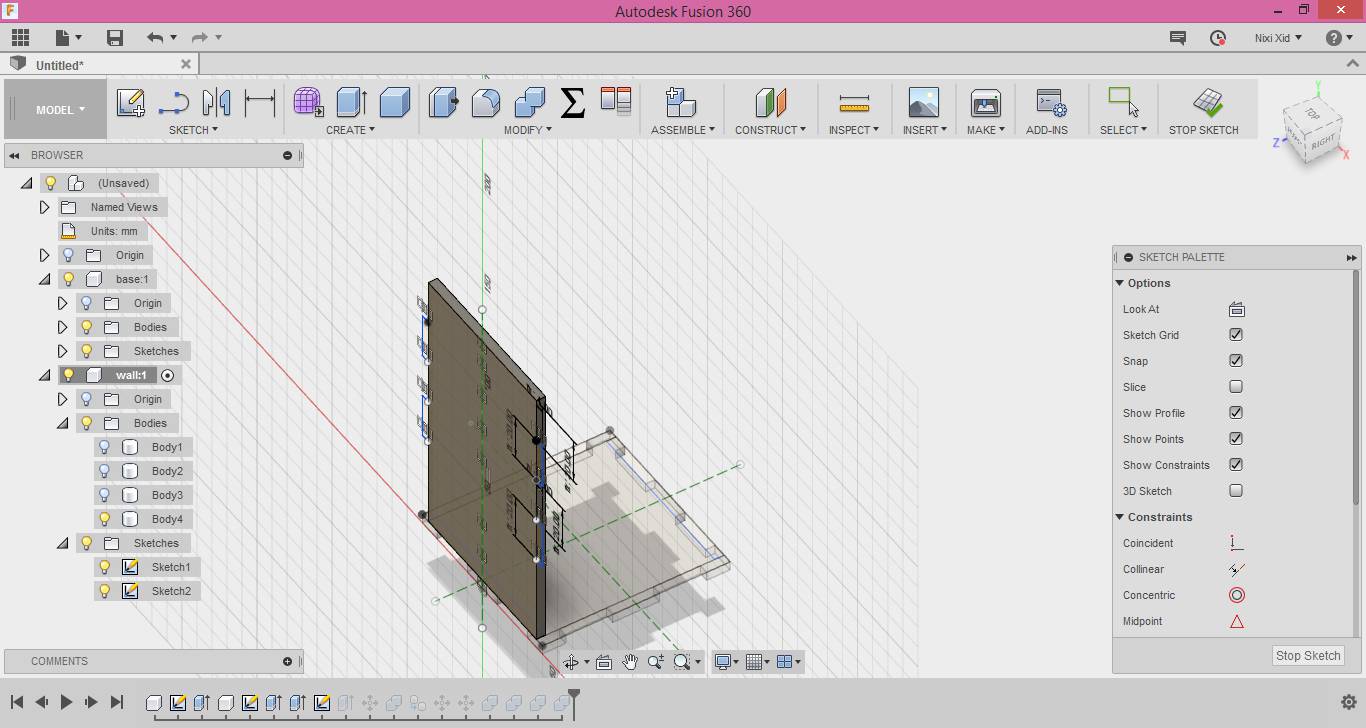Click the New Component assemble icon
This screenshot has height=728, width=1366.
[680, 102]
